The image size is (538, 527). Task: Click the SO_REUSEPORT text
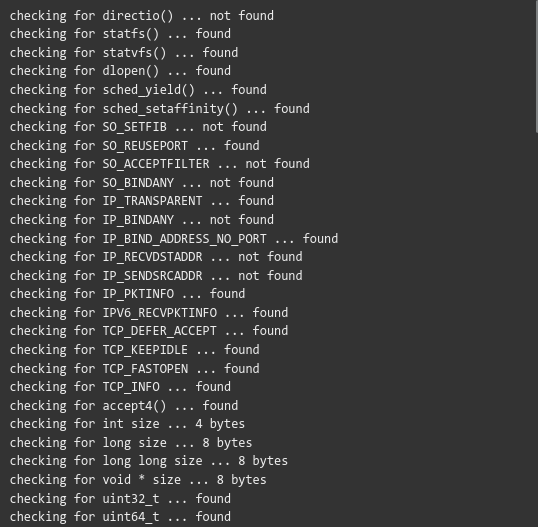click(x=145, y=146)
